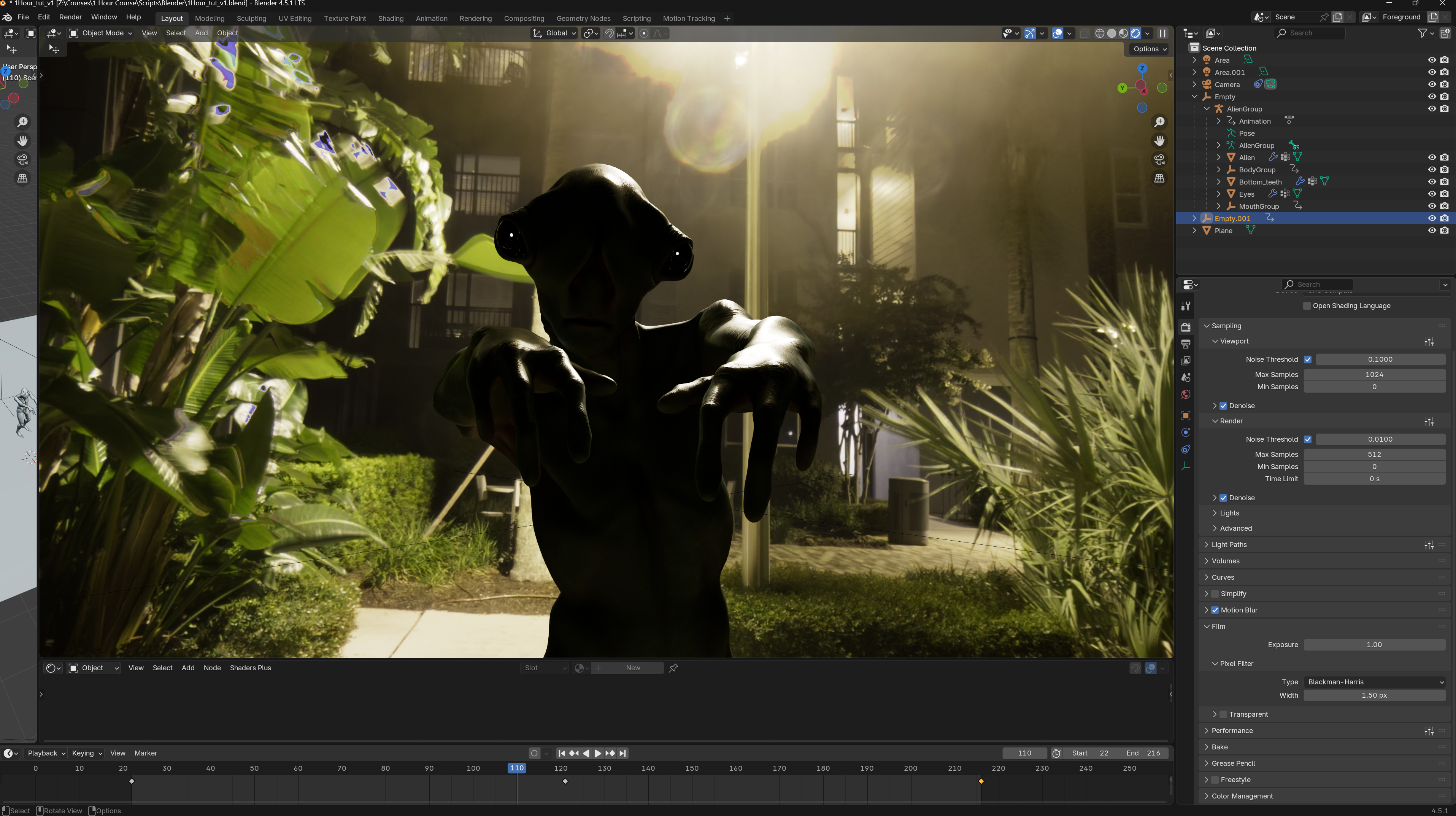Open the Pixel Filter Type dropdown
Screen dimensions: 1456x816
(1374, 682)
